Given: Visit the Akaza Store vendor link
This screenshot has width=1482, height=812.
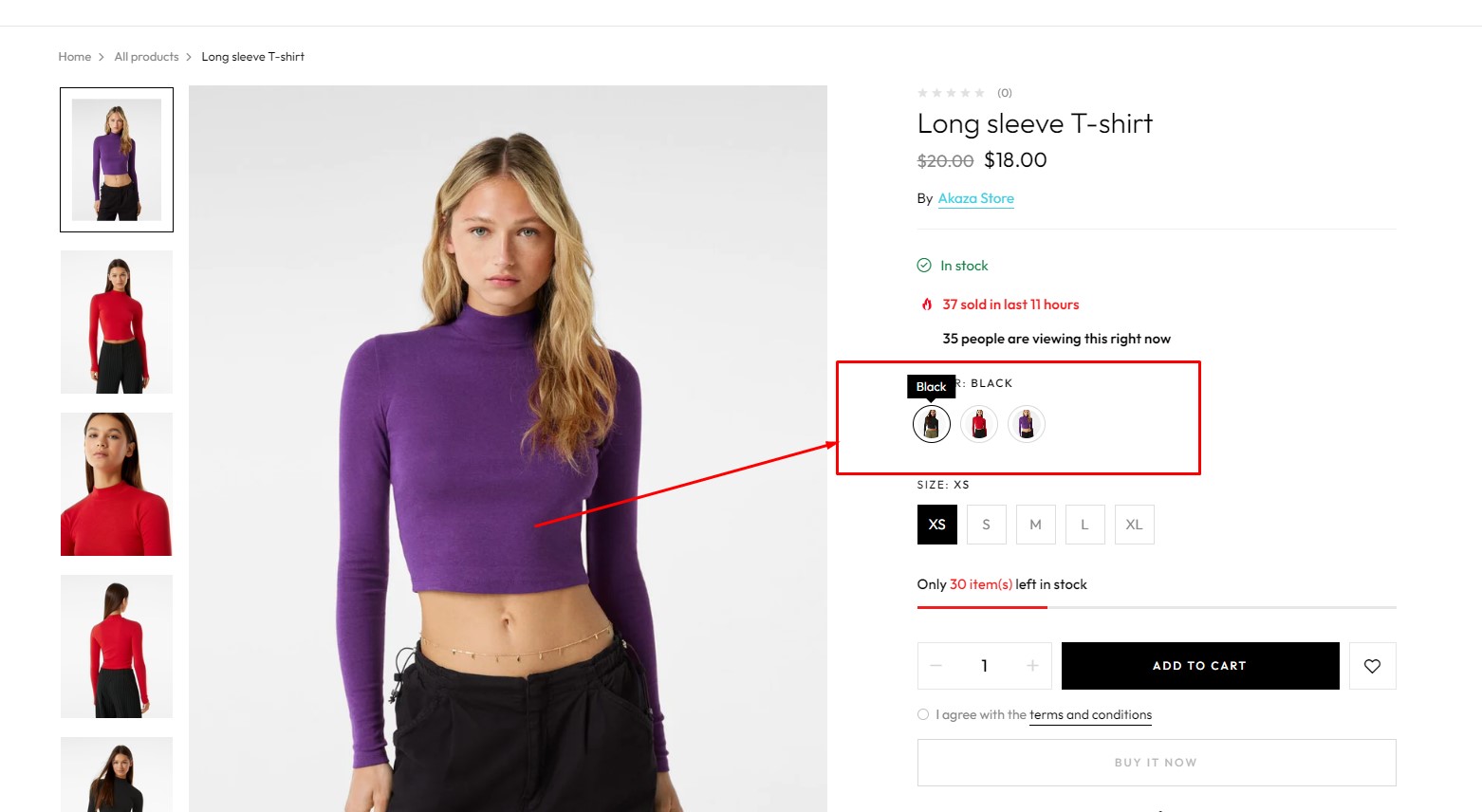Looking at the screenshot, I should coord(975,198).
